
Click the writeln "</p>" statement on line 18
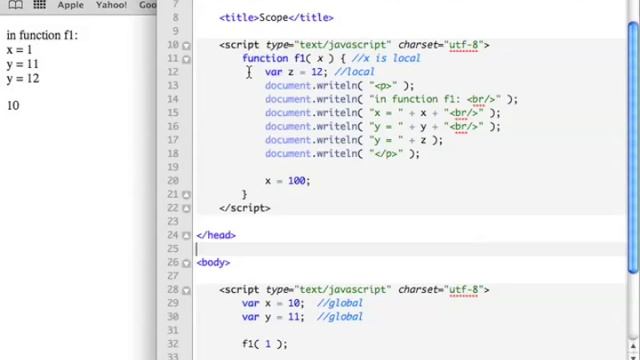click(342, 154)
